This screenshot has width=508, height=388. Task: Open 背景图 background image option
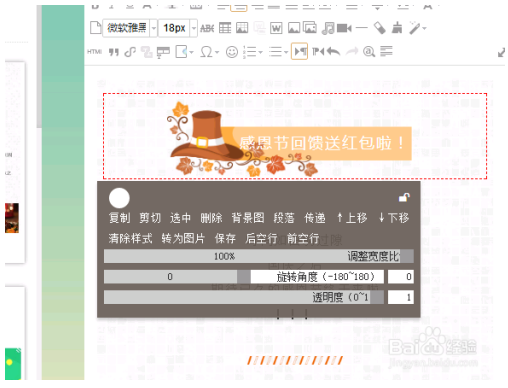[x=248, y=218]
